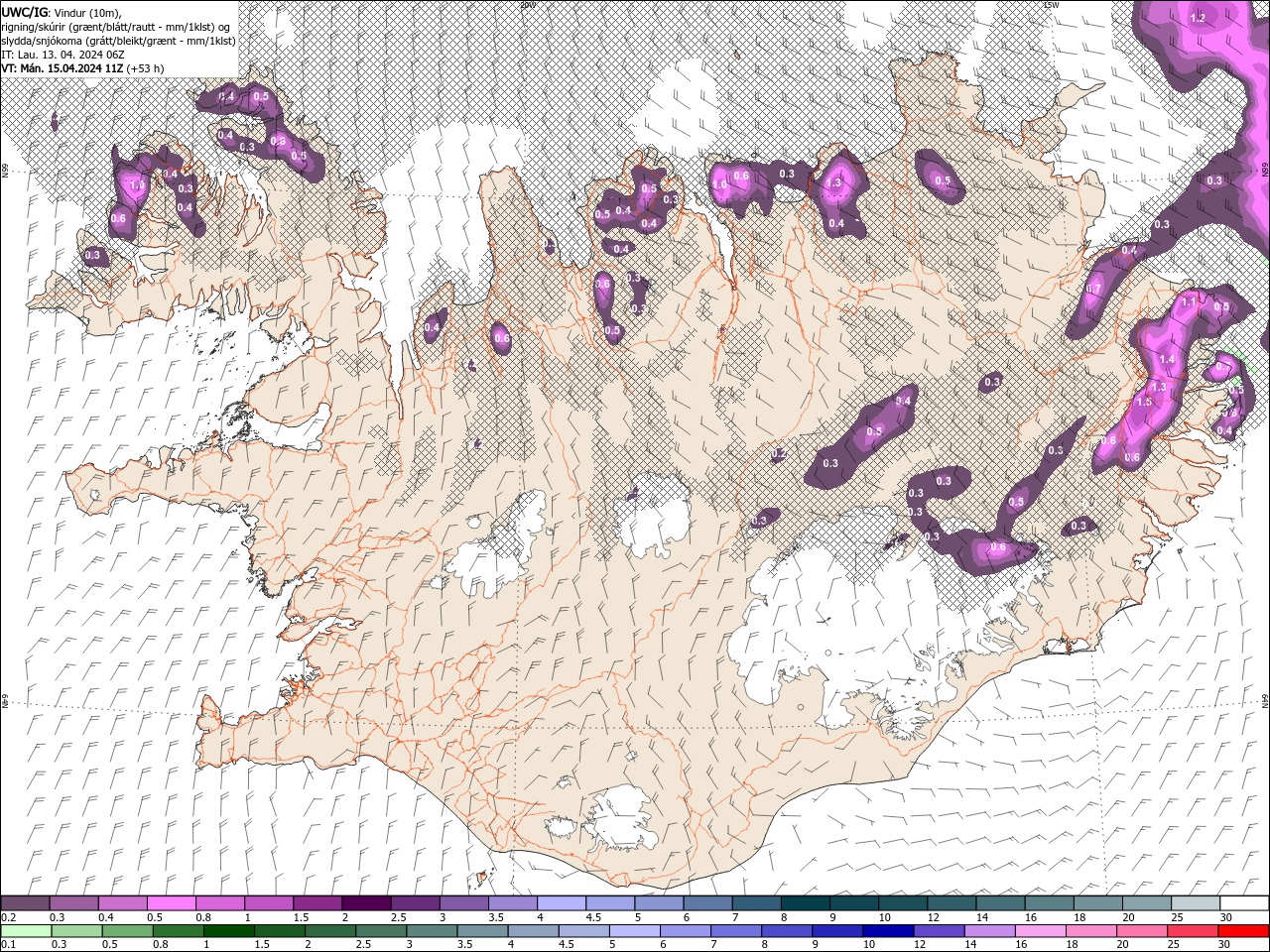The width and height of the screenshot is (1270, 952).
Task: Choose the navy blue swatch at 10 in the lower legend
Action: point(887,931)
